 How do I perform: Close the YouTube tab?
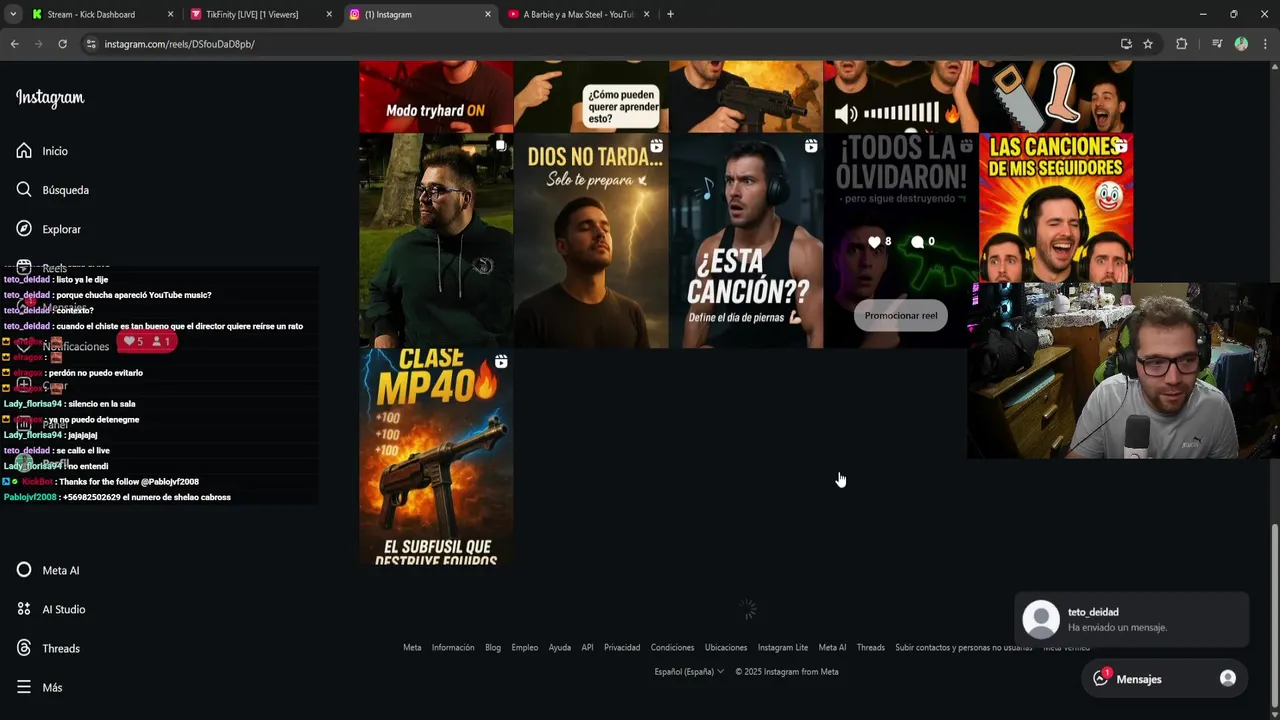click(646, 14)
